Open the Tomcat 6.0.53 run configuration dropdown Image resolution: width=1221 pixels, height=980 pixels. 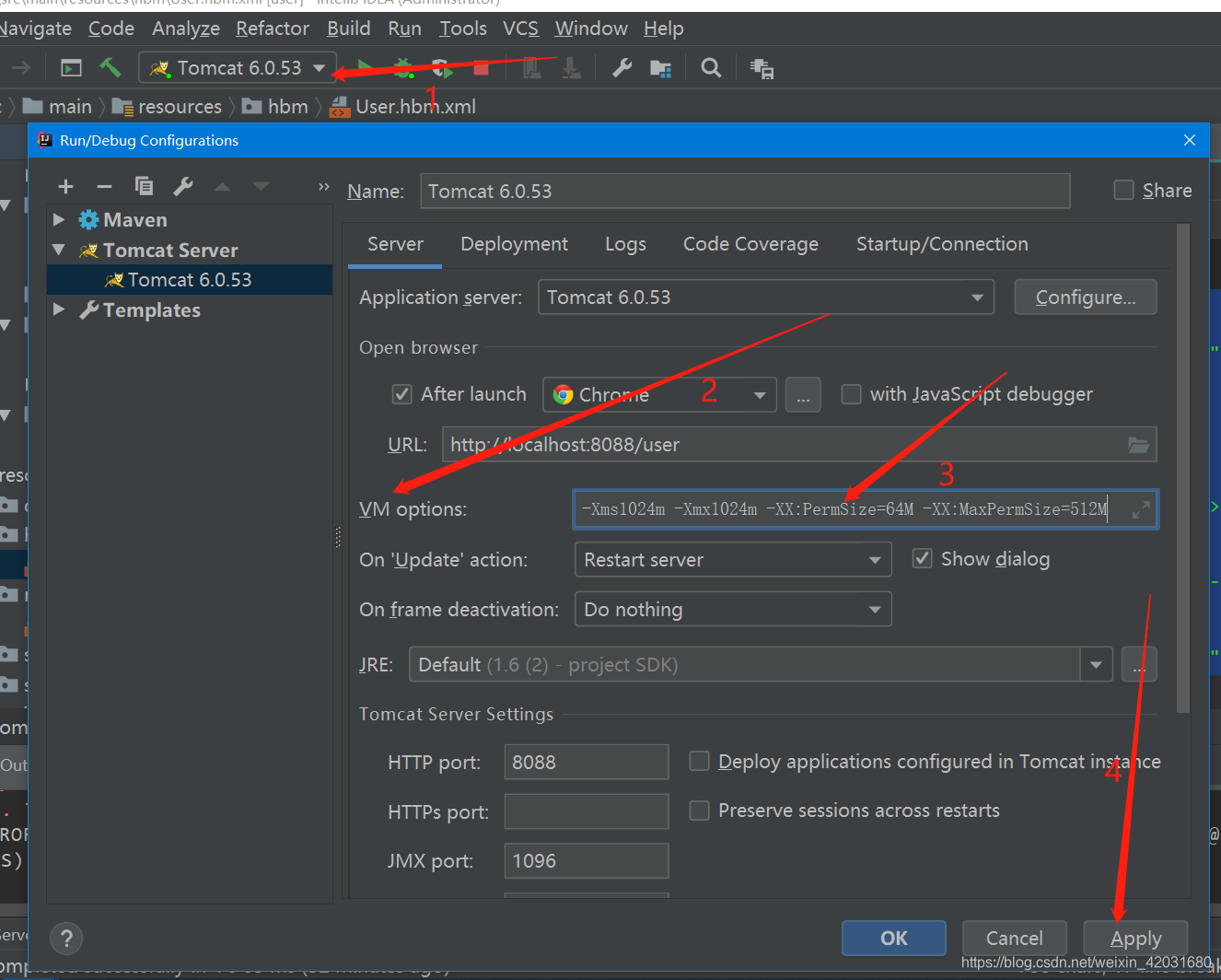pos(238,67)
